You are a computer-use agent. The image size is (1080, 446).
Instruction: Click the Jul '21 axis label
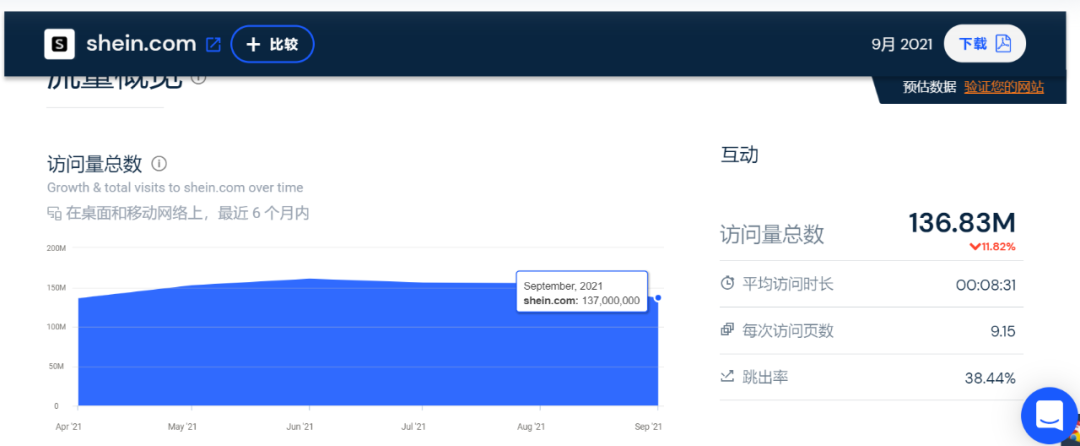[413, 427]
